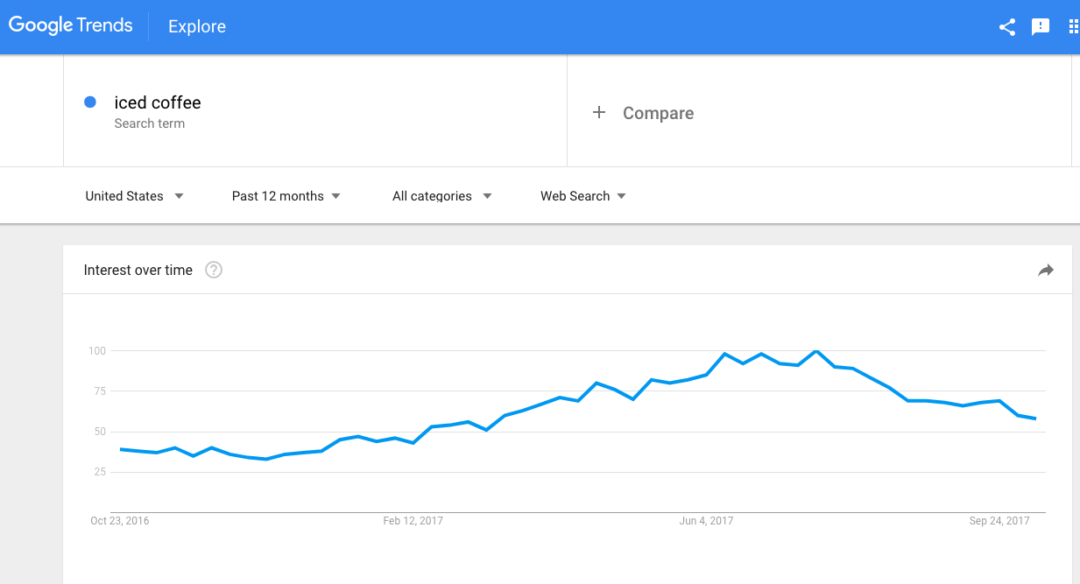Image resolution: width=1080 pixels, height=584 pixels.
Task: Click the Feb 12, 2017 axis label
Action: (x=413, y=521)
